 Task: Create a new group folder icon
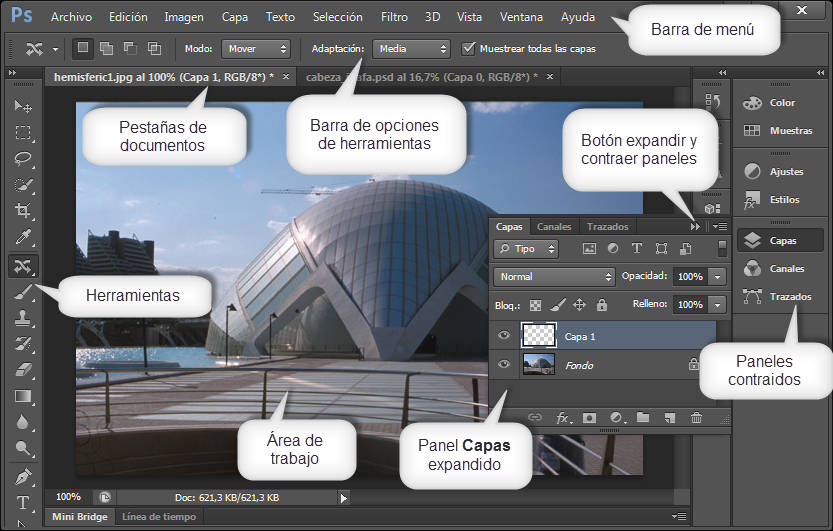643,417
